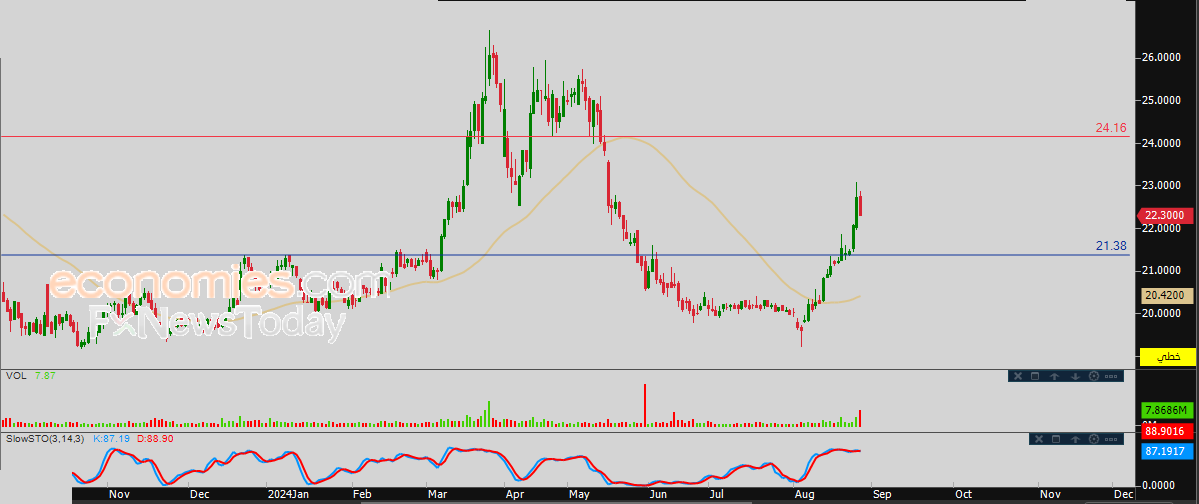1199x504 pixels.
Task: Click the 23.0000 price axis label
Action: coord(1164,185)
